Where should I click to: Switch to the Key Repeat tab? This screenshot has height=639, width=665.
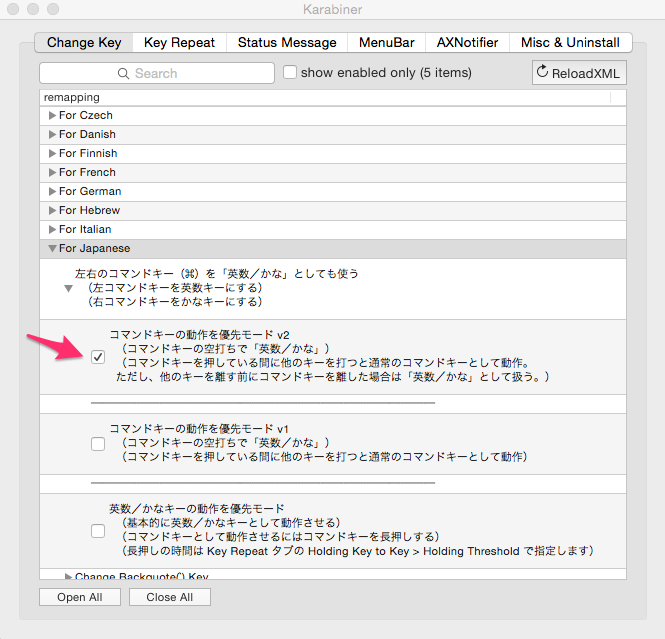click(x=179, y=42)
